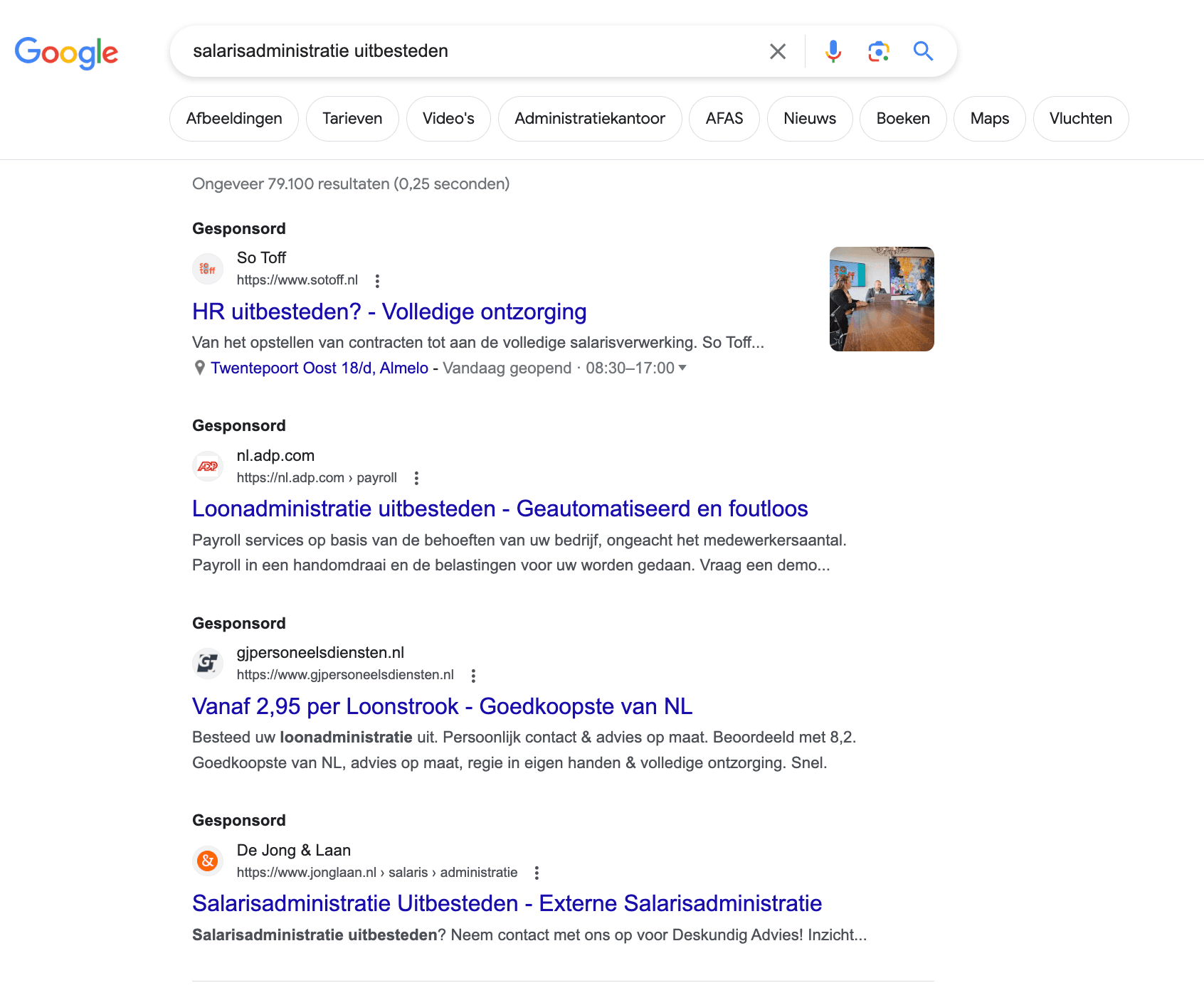This screenshot has width=1204, height=1000.
Task: Click the gjpersoneelsdiensten.nl site name
Action: [320, 653]
